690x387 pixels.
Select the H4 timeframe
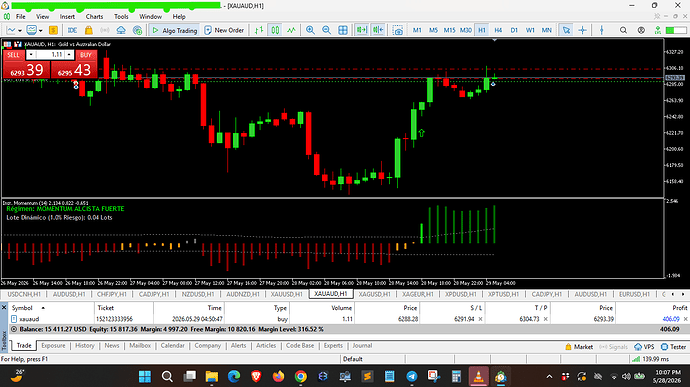coord(498,30)
